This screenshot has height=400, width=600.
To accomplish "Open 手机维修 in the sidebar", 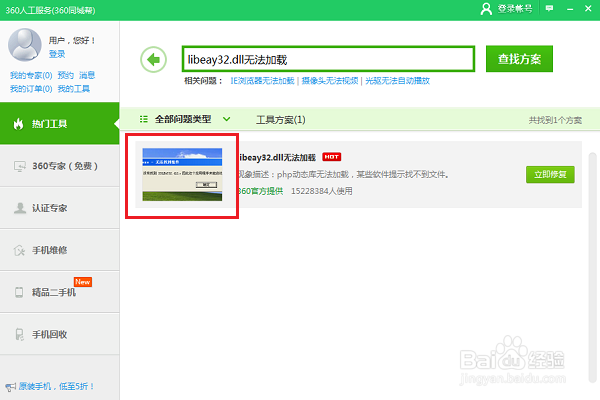I will [60, 250].
